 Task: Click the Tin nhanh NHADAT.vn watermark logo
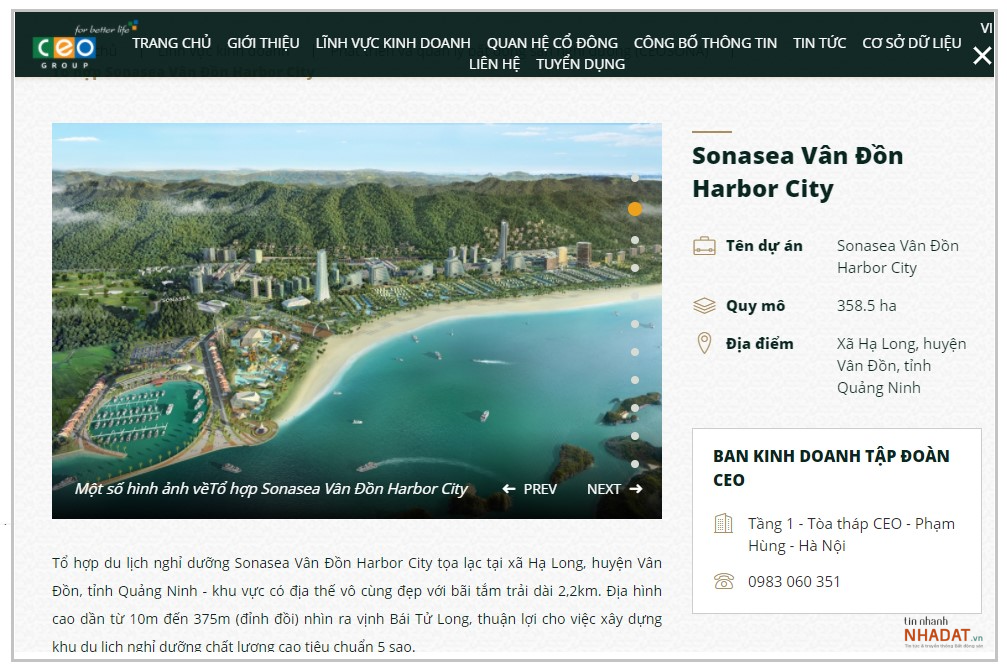click(x=942, y=632)
